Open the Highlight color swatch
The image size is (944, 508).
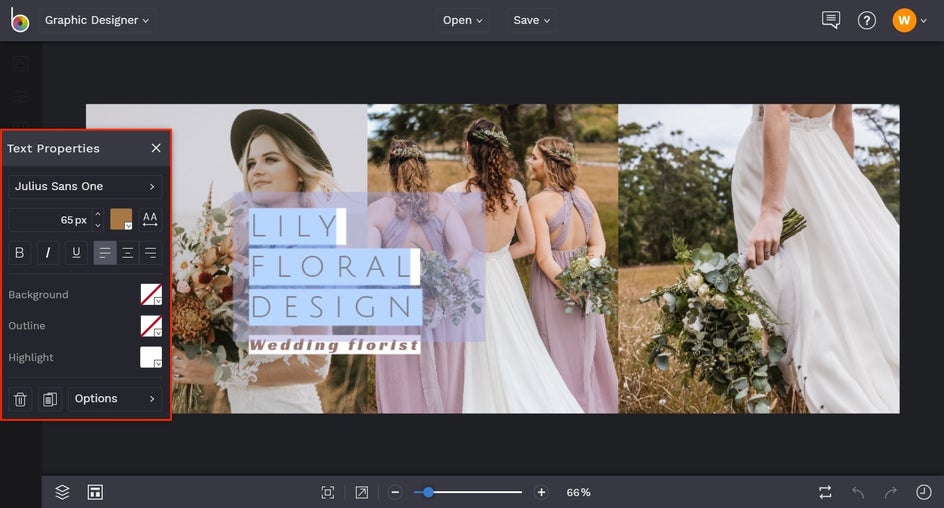(151, 357)
